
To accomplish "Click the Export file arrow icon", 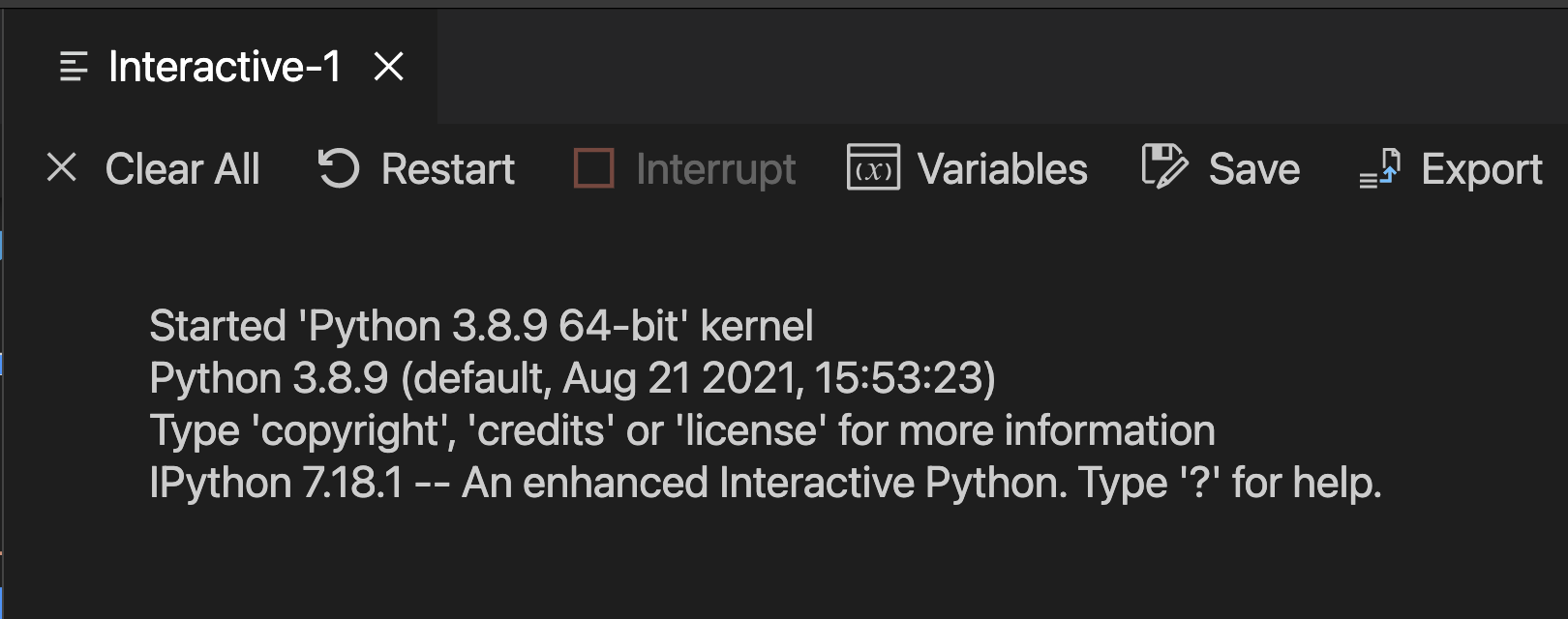I will click(x=1380, y=168).
